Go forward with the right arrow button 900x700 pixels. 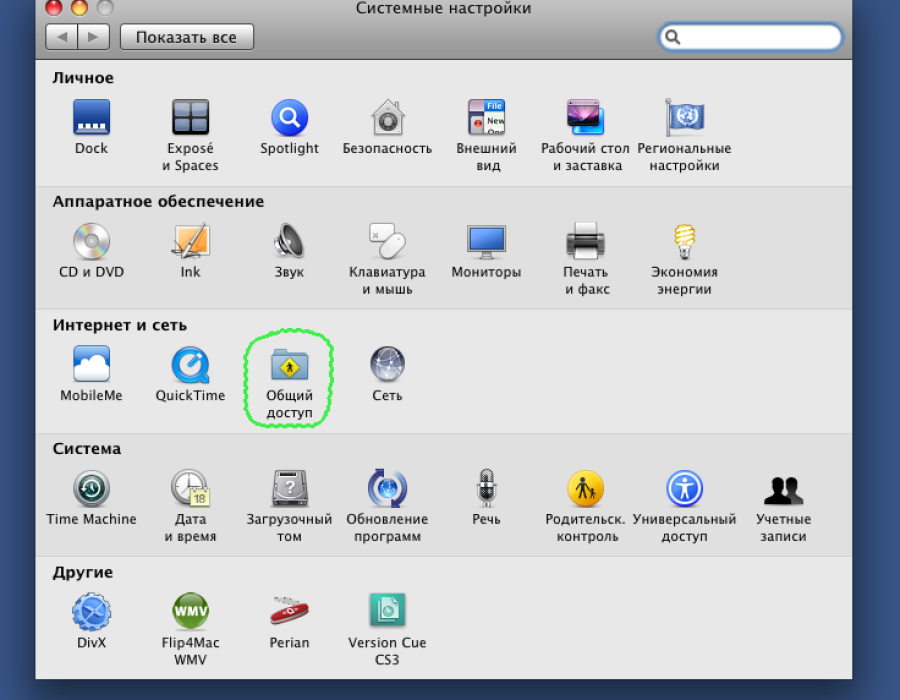[94, 37]
